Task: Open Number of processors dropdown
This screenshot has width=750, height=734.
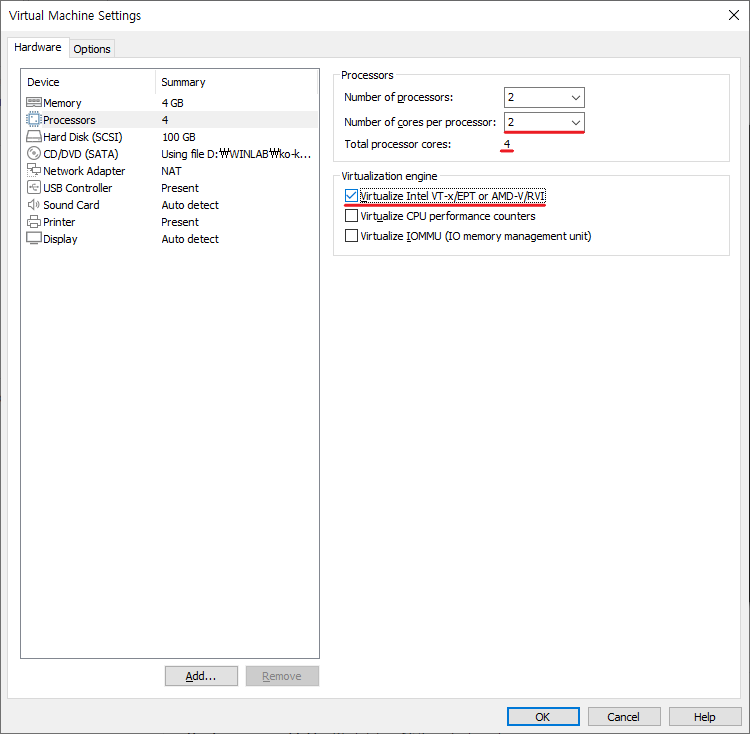Action: [544, 98]
